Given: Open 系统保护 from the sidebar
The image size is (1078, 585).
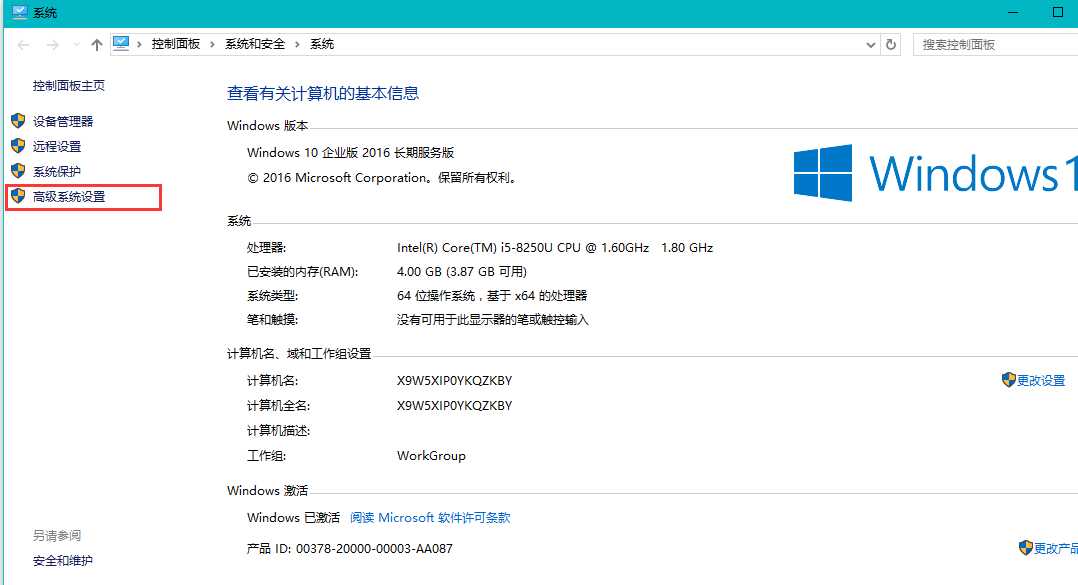Looking at the screenshot, I should point(57,171).
